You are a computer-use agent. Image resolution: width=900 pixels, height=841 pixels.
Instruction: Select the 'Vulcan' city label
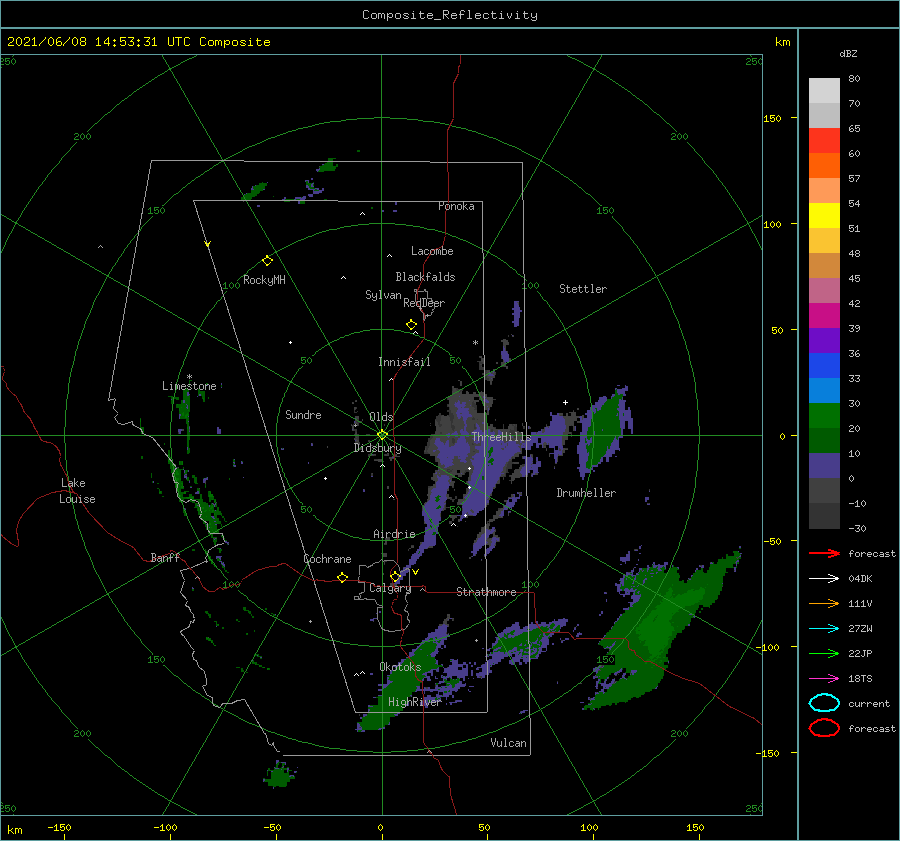point(509,743)
